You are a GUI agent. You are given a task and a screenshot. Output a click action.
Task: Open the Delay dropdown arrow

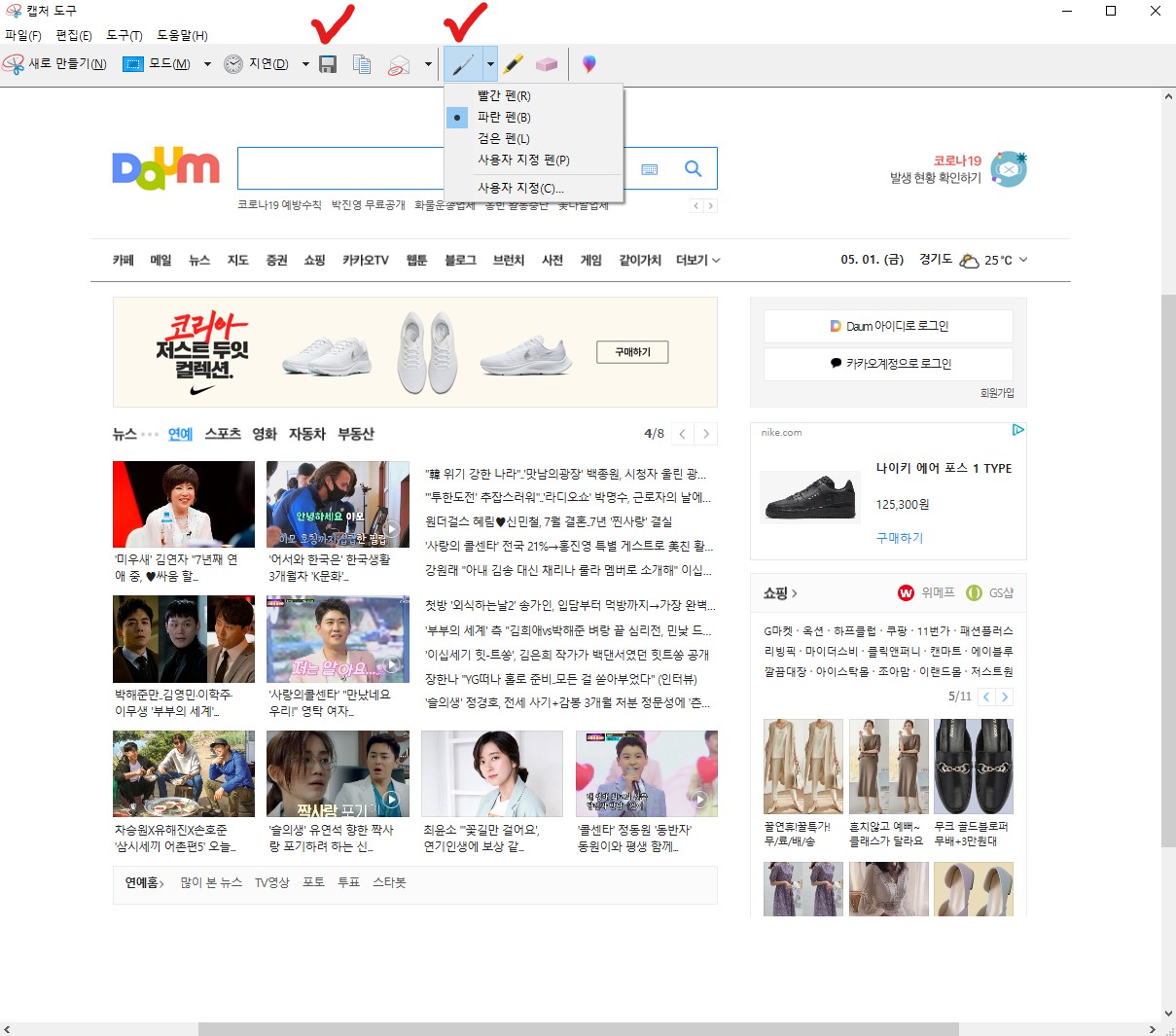[x=305, y=65]
